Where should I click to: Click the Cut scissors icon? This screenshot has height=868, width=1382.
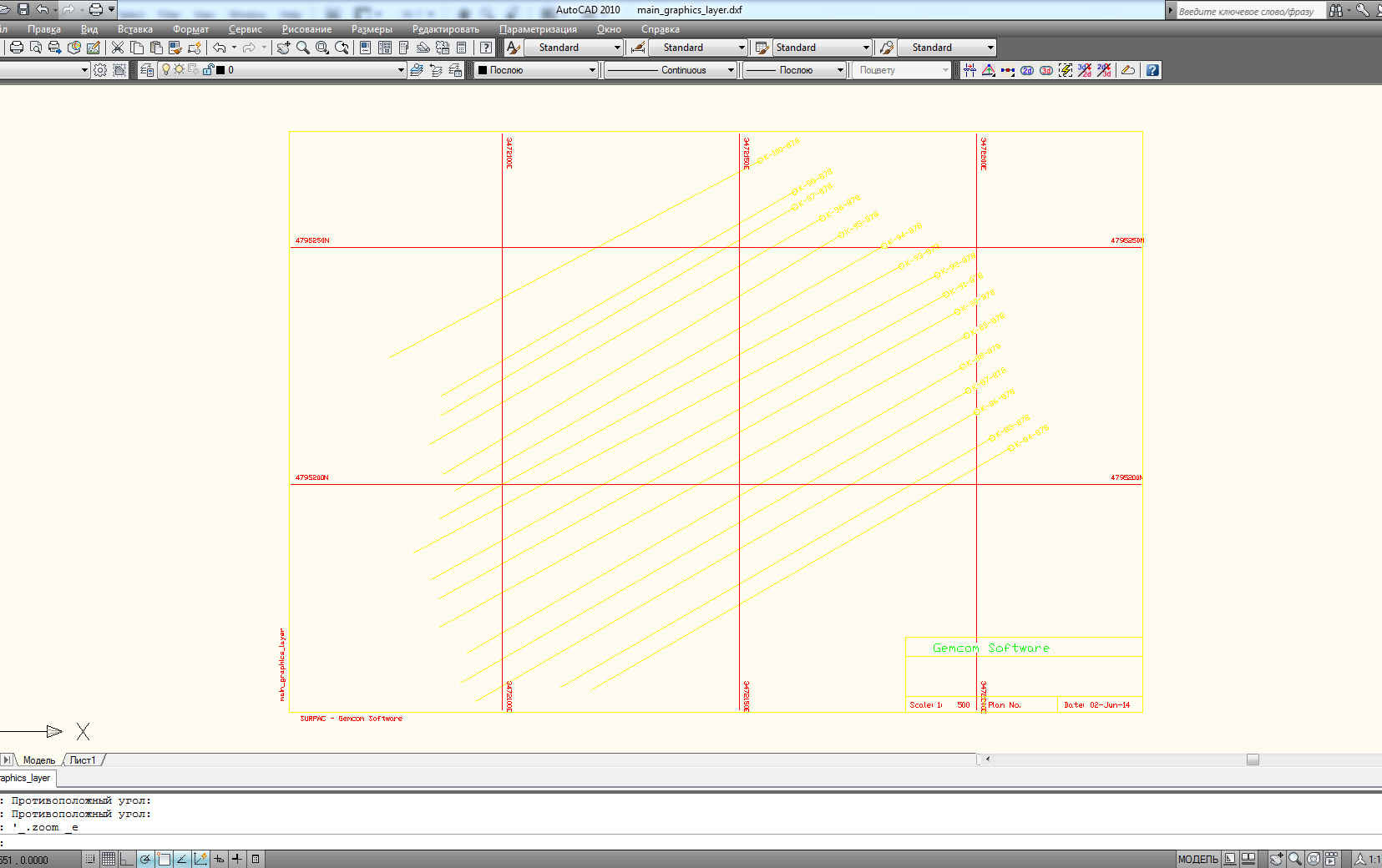coord(118,48)
